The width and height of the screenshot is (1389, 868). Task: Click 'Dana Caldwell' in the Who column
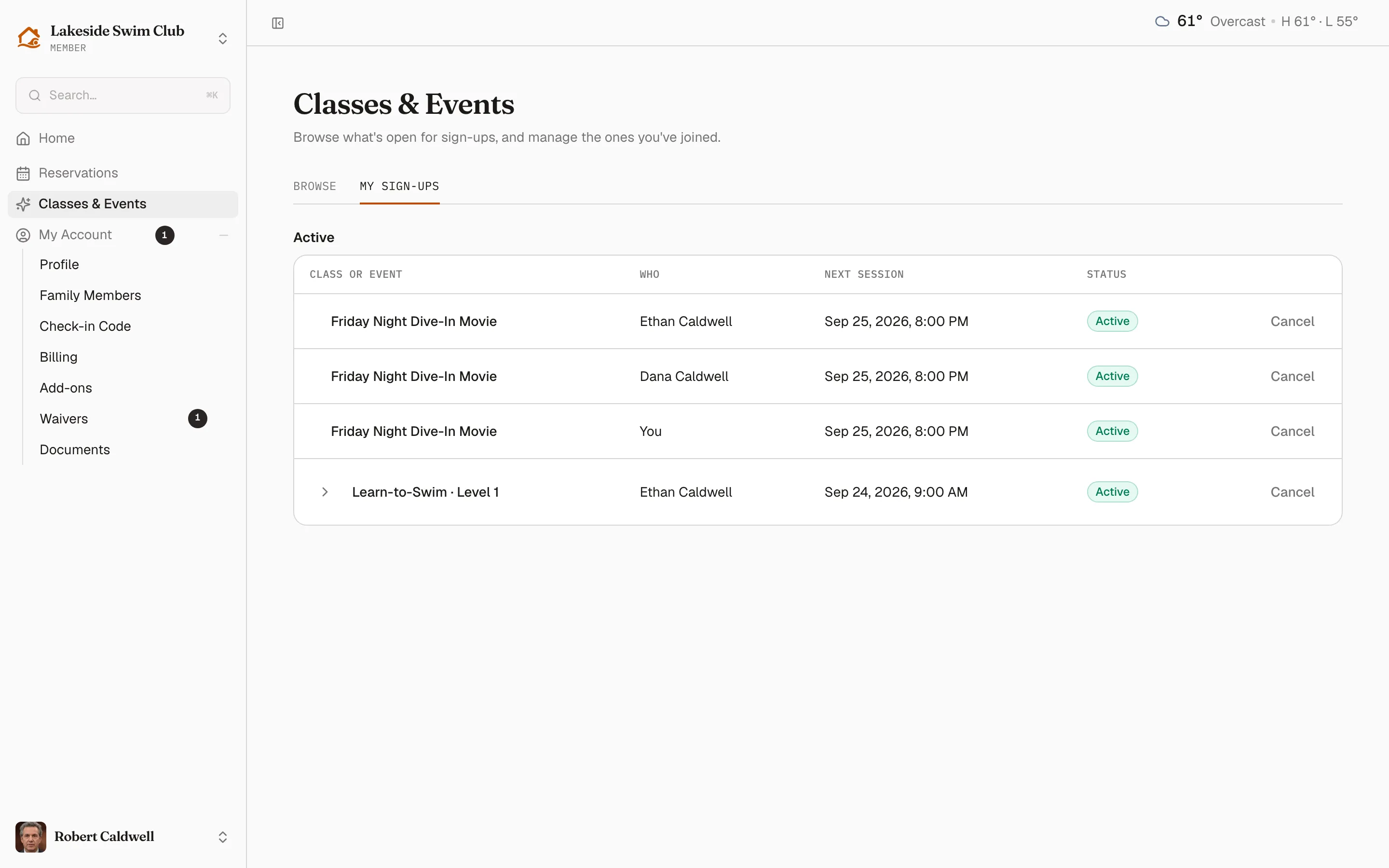coord(683,377)
